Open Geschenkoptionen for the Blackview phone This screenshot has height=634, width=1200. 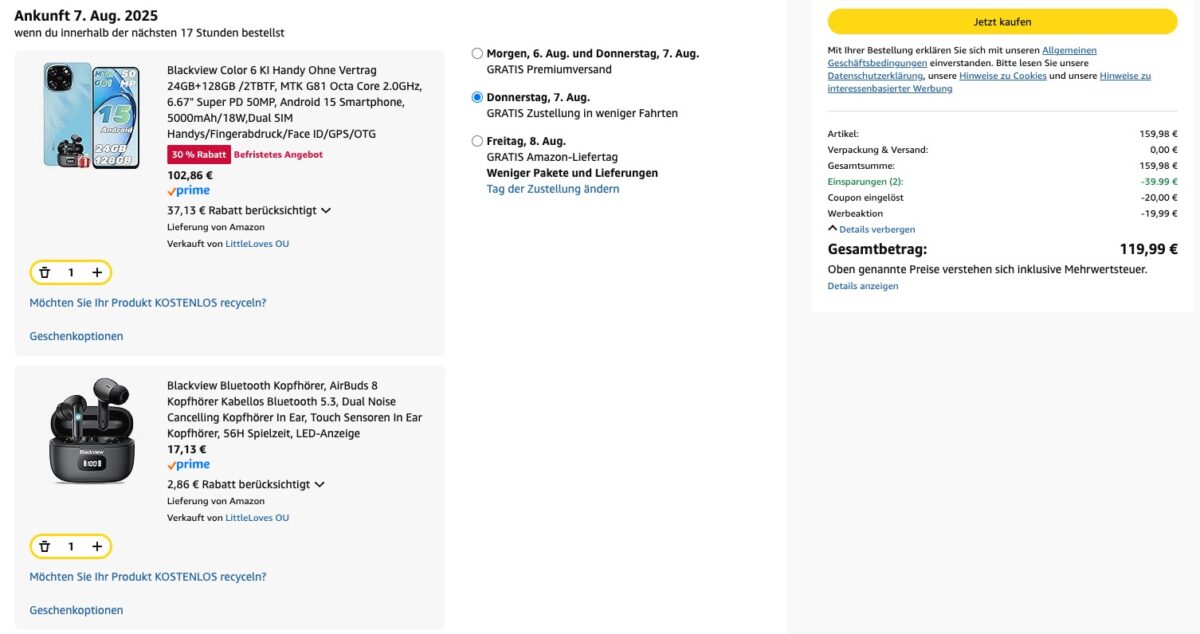coord(76,336)
